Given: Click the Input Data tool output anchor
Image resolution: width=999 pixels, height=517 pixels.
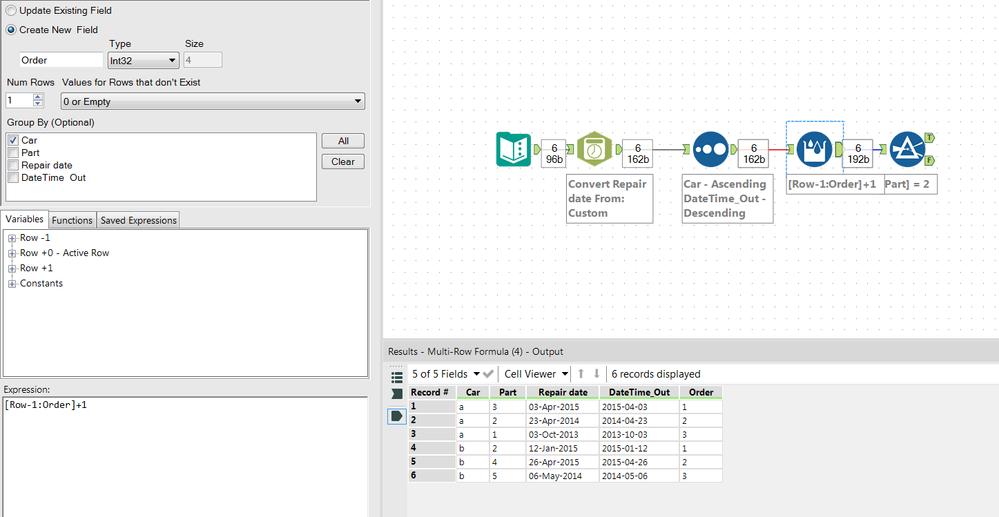Looking at the screenshot, I should 537,149.
